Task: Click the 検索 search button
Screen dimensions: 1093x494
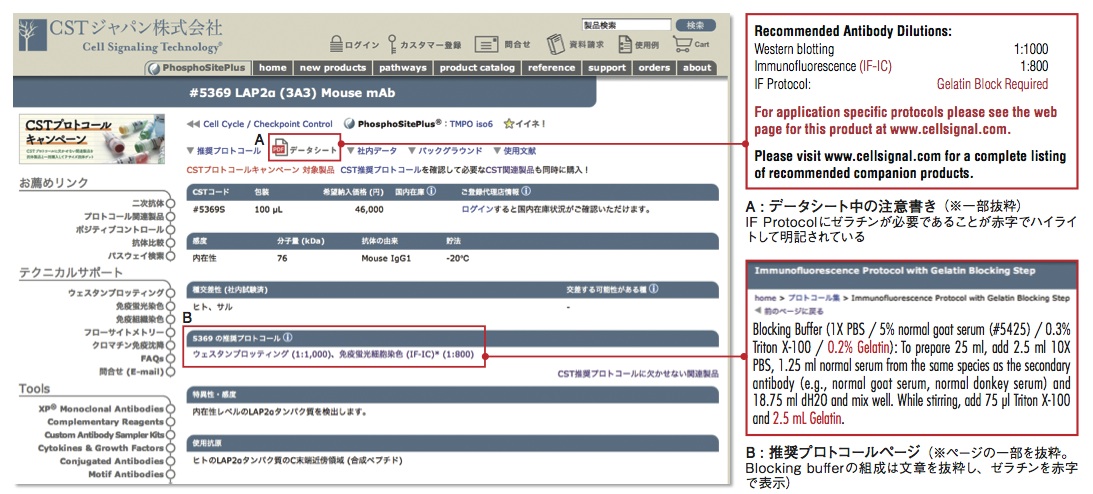Action: pos(696,25)
